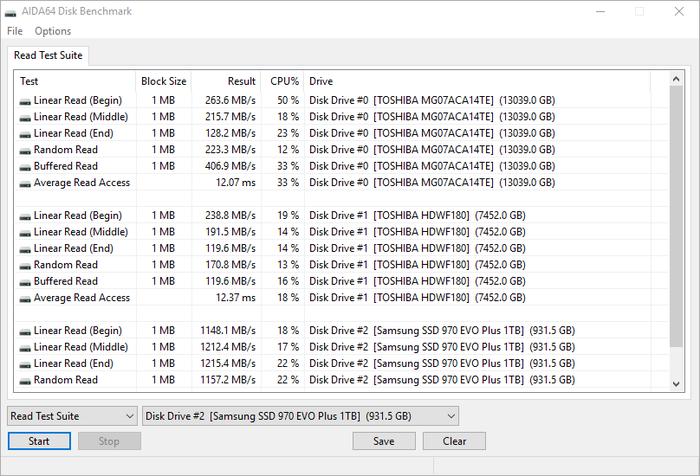Click drive icon of Disk #2 Linear Read (Begin)
The width and height of the screenshot is (700, 476).
[25, 332]
